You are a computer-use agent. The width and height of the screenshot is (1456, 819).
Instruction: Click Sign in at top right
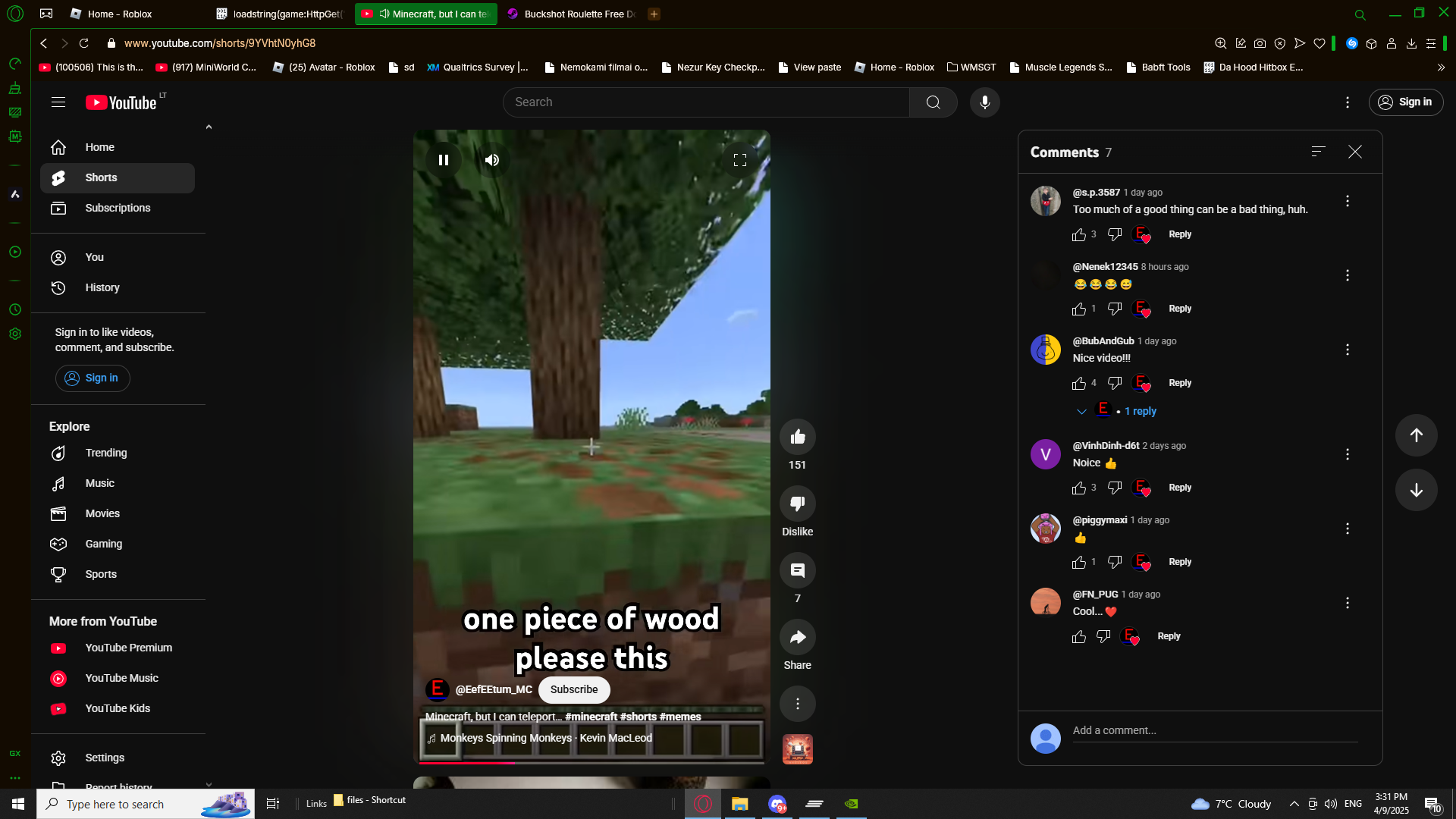coord(1406,102)
